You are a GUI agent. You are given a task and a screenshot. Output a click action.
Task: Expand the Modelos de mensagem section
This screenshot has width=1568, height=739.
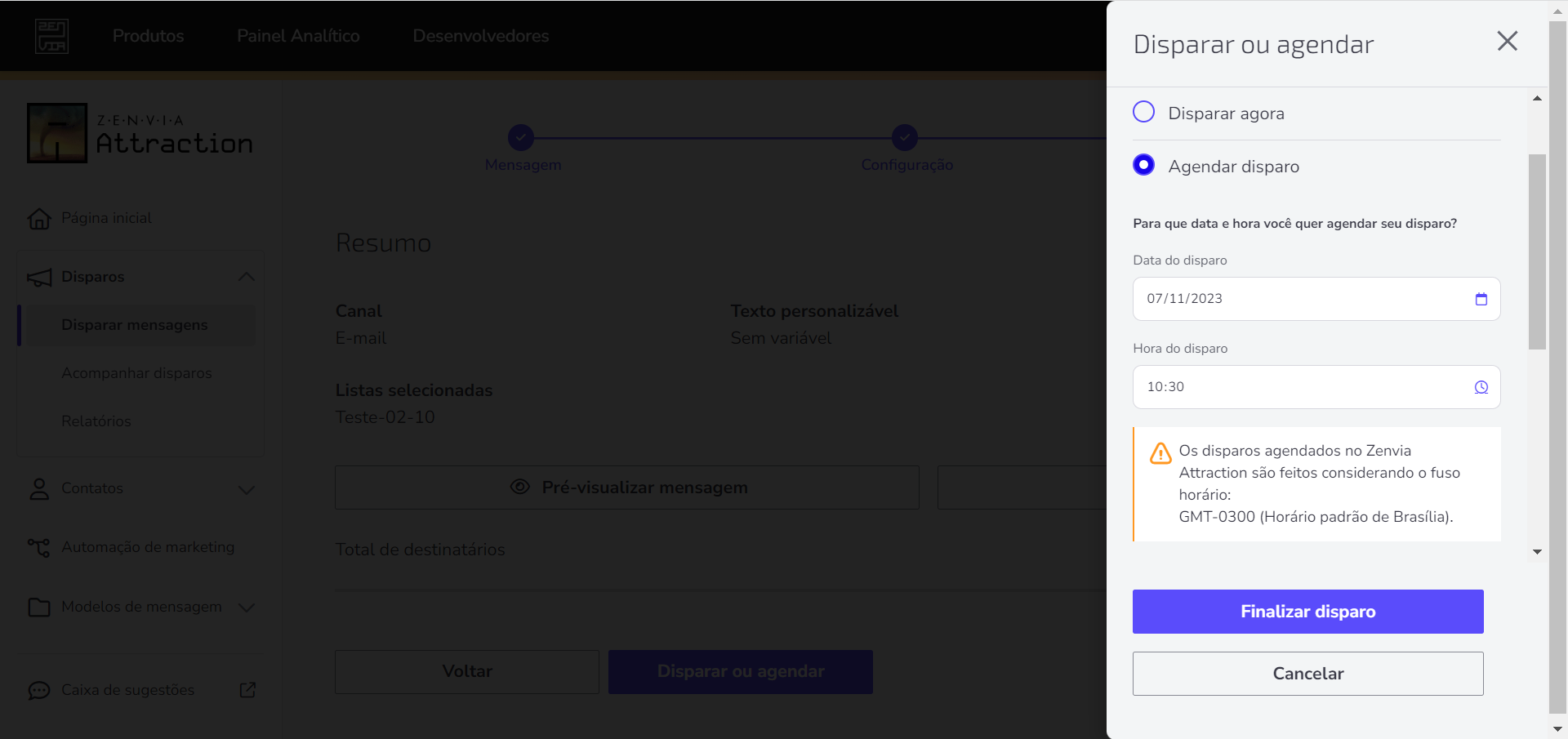tap(247, 608)
